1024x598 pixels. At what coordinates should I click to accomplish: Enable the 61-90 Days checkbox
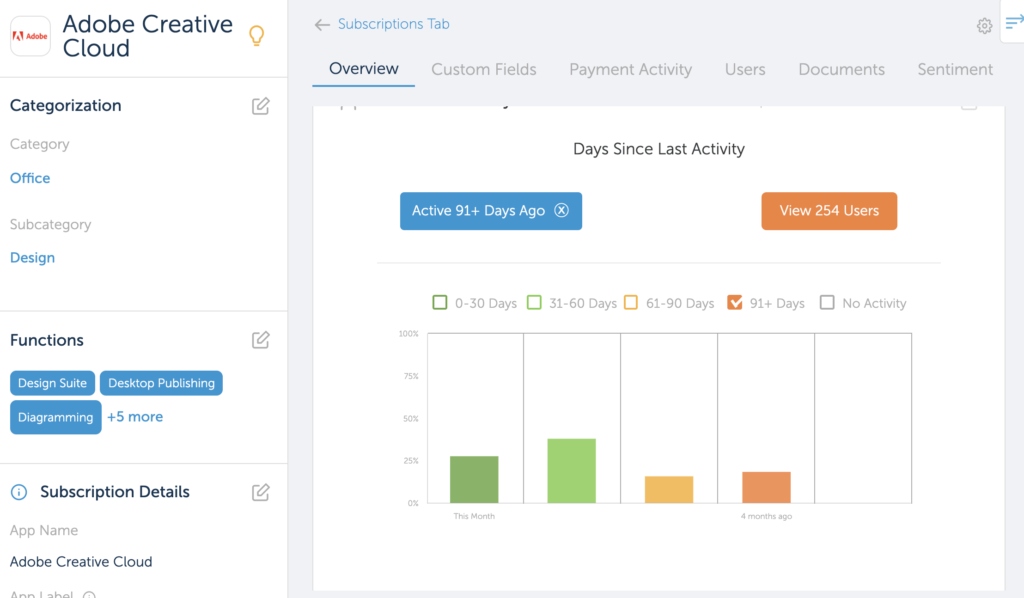(631, 302)
